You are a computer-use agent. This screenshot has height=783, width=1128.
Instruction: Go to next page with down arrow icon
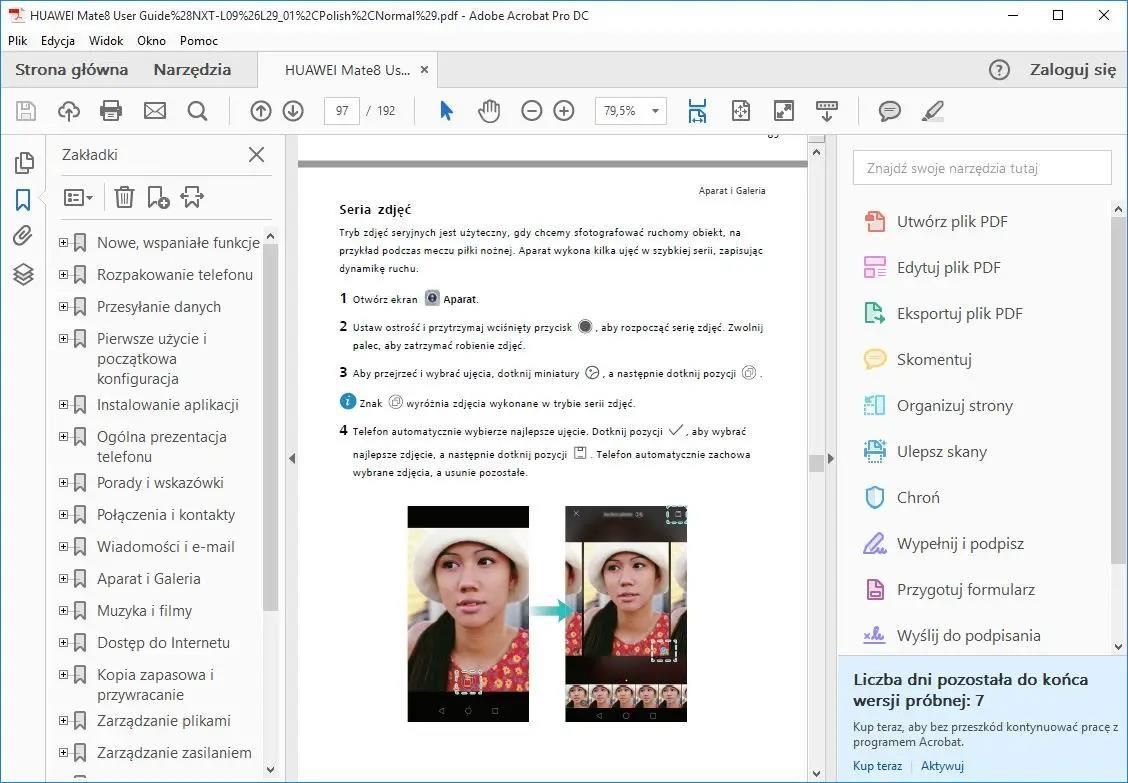[x=293, y=111]
